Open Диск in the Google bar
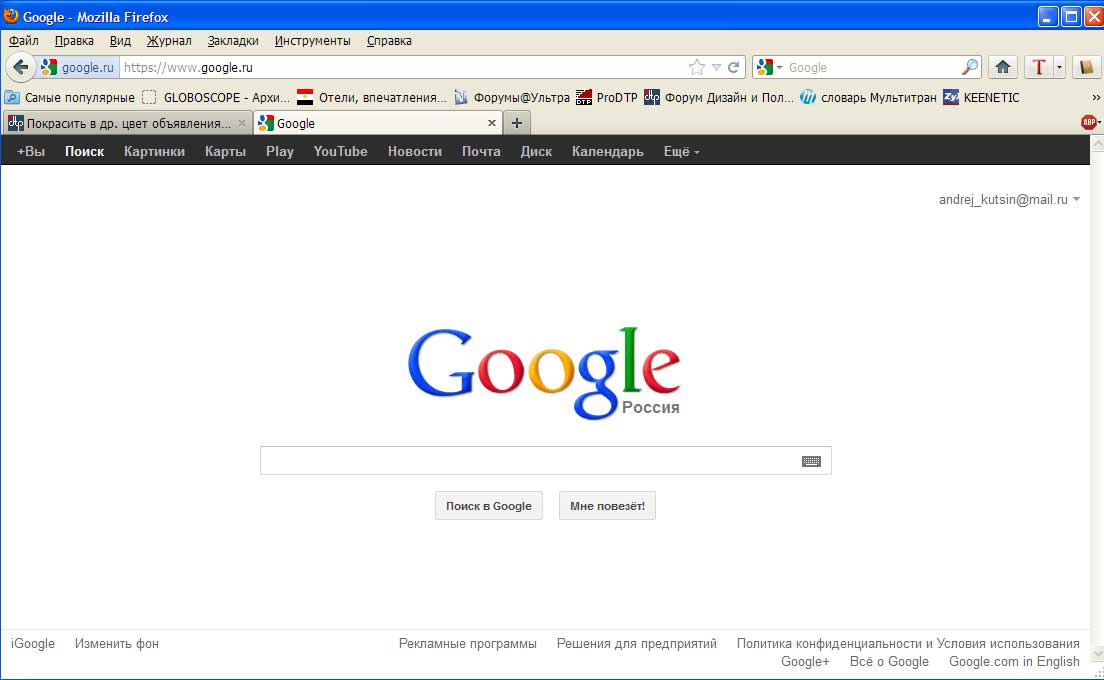 [x=536, y=151]
